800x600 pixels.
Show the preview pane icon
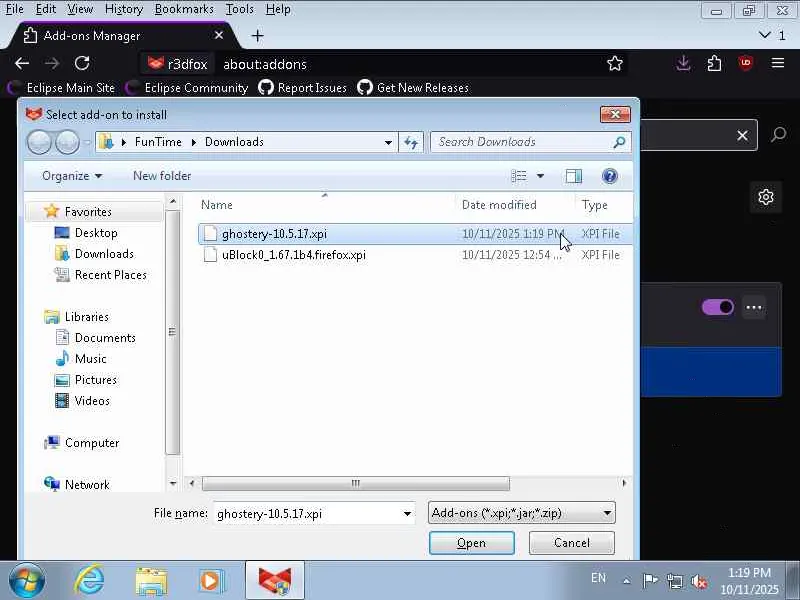click(573, 176)
